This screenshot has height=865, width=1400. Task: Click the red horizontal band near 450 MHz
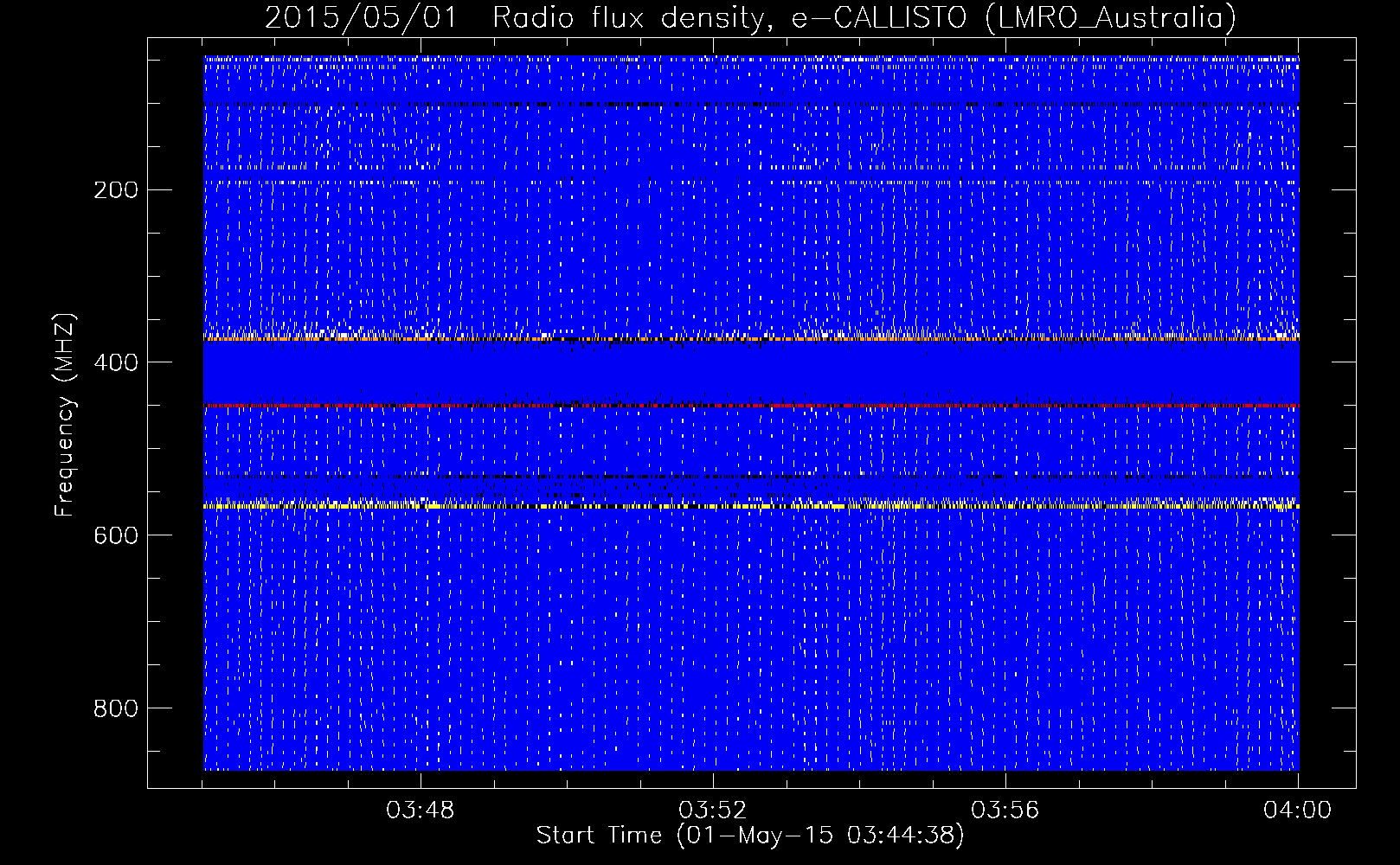tap(751, 406)
